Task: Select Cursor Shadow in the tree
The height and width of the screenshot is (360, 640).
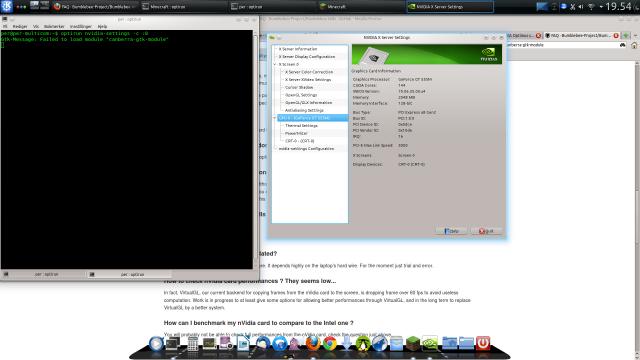Action: (299, 87)
